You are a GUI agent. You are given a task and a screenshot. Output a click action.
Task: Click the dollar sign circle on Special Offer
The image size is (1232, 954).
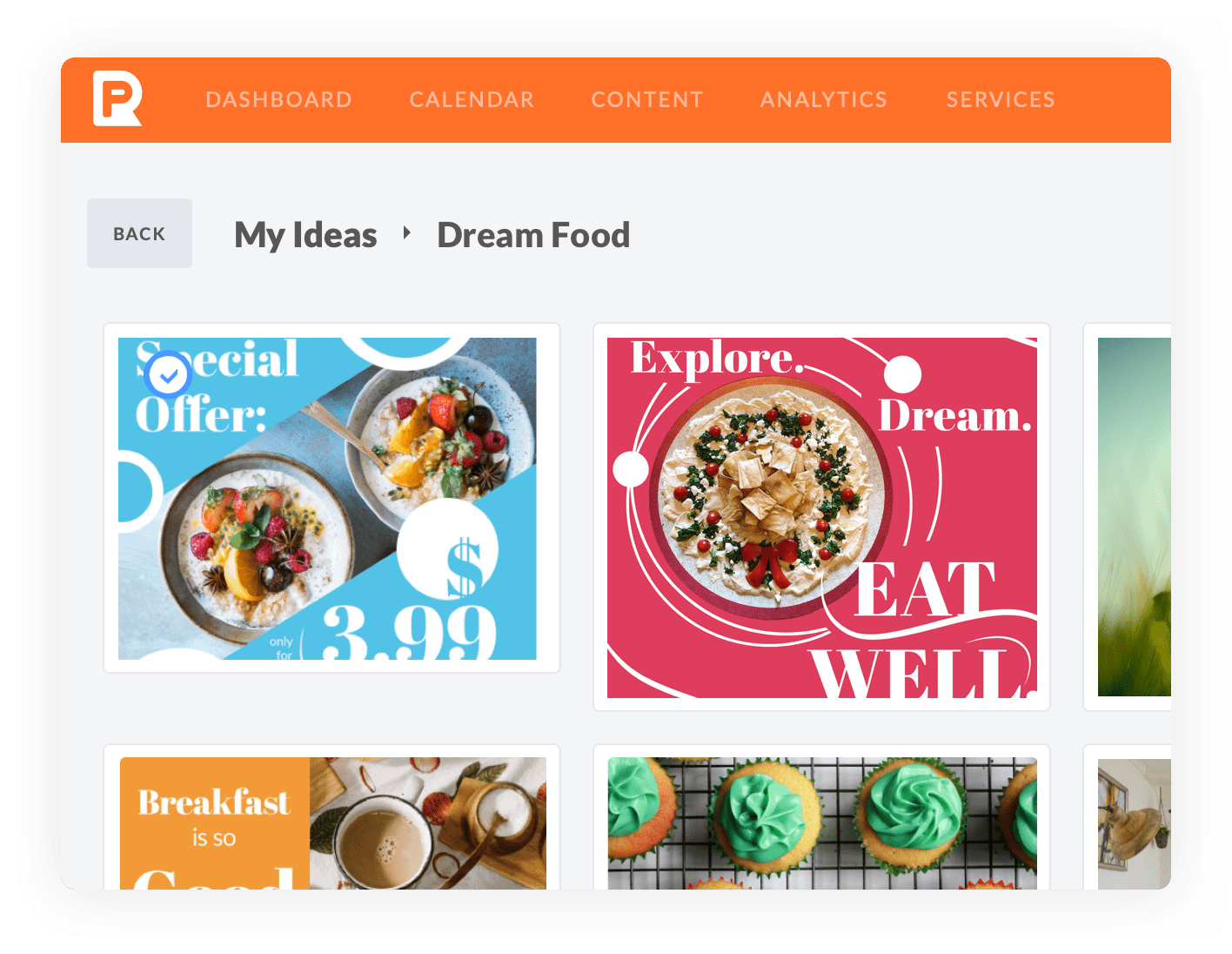click(x=448, y=550)
